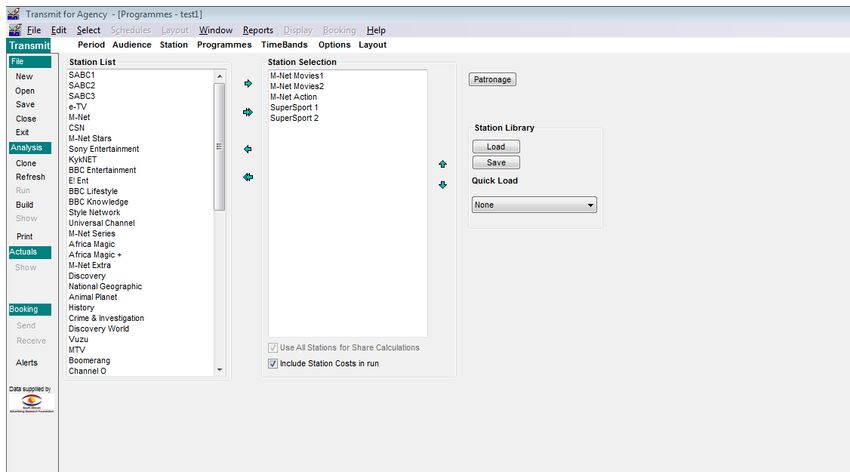The image size is (850, 472).
Task: Click Clone under Analysis
Action: (x=25, y=163)
